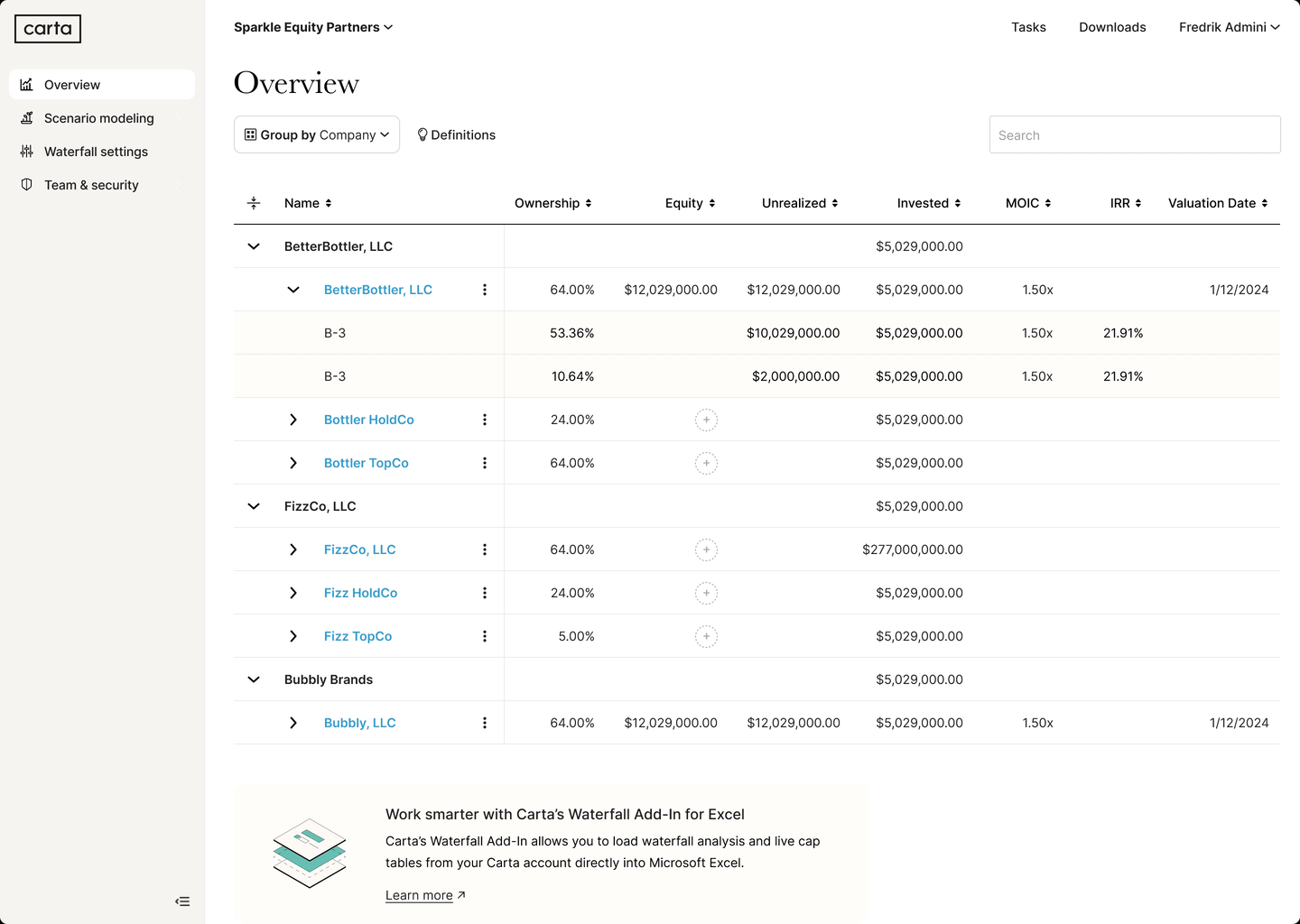Viewport: 1300px width, 924px height.
Task: Open the Bottler HoldCo link
Action: click(369, 420)
